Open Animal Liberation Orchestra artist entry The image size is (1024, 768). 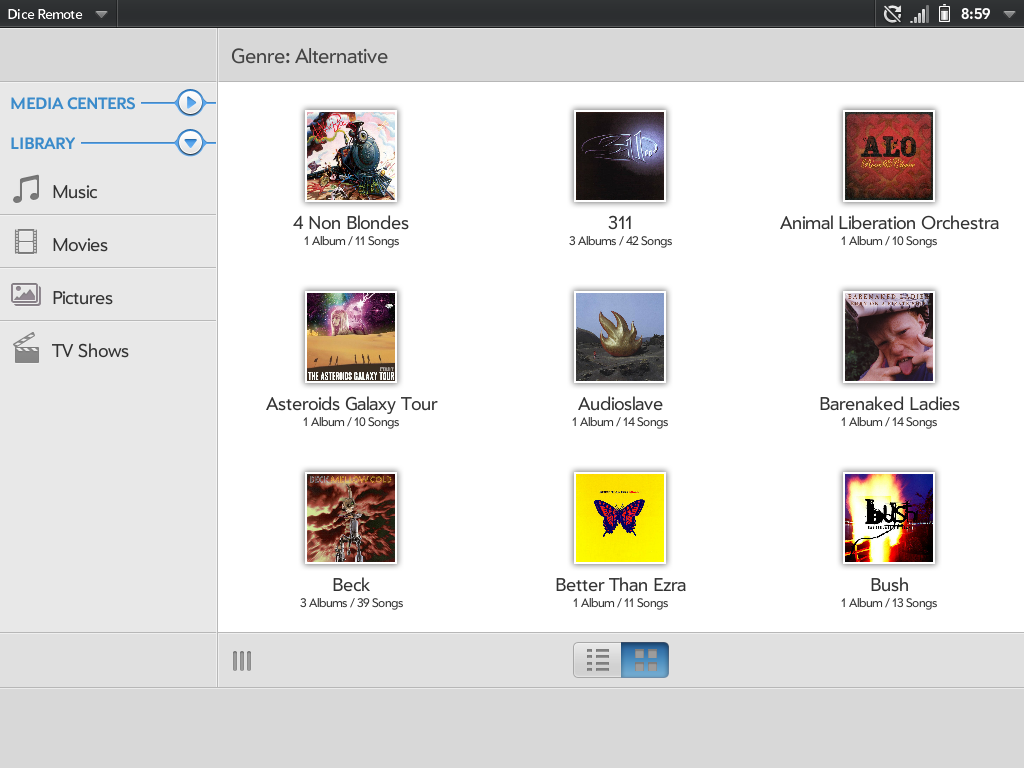pos(889,156)
